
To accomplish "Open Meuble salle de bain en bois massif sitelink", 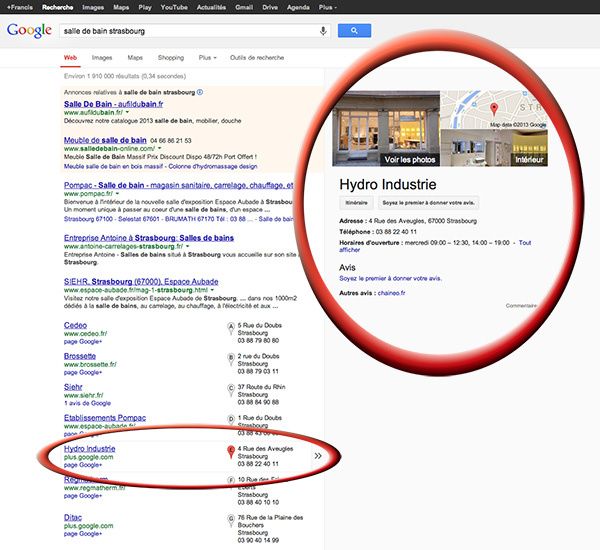I will point(113,166).
